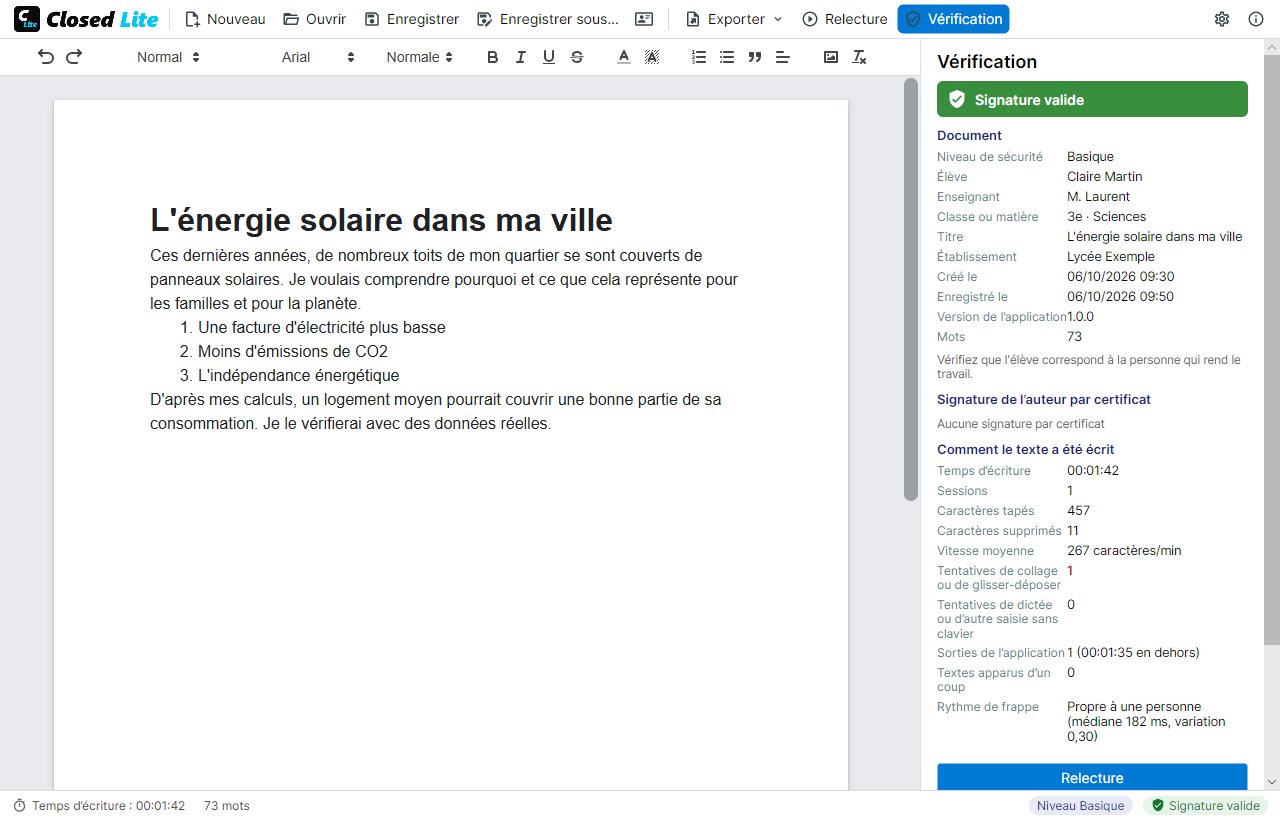Insert an image into the document

tap(831, 57)
